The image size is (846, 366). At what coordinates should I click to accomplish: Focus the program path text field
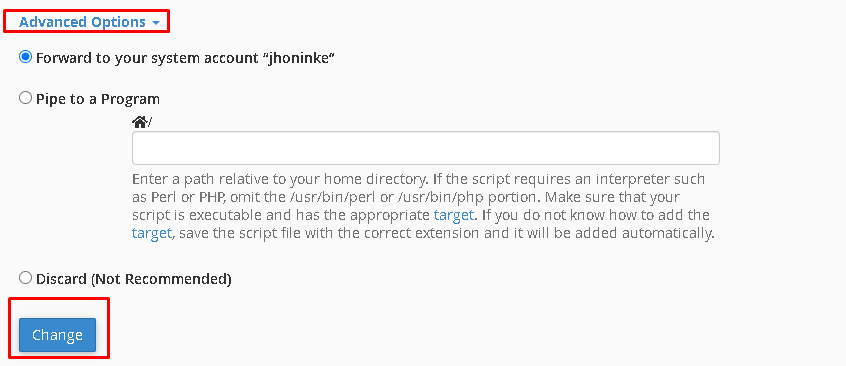(426, 148)
